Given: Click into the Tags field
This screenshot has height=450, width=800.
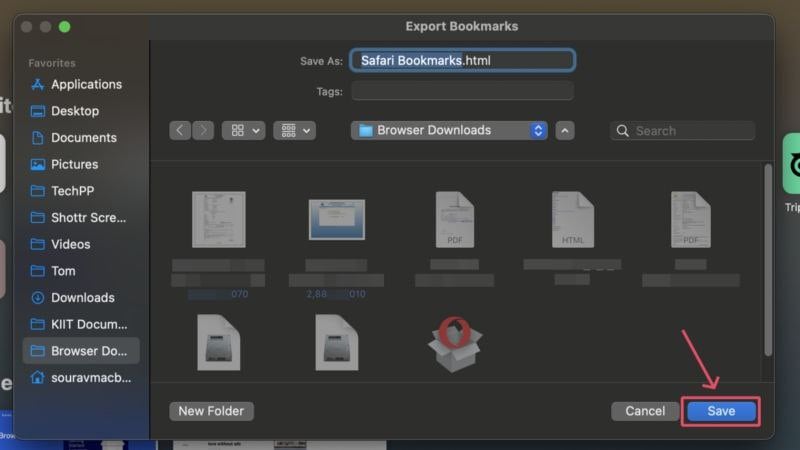Looking at the screenshot, I should coord(462,91).
